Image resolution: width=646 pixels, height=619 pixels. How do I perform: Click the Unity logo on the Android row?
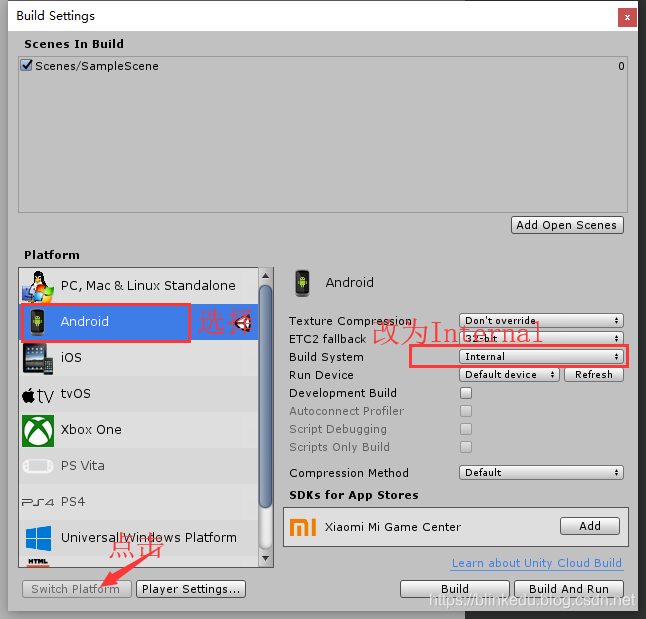point(243,322)
